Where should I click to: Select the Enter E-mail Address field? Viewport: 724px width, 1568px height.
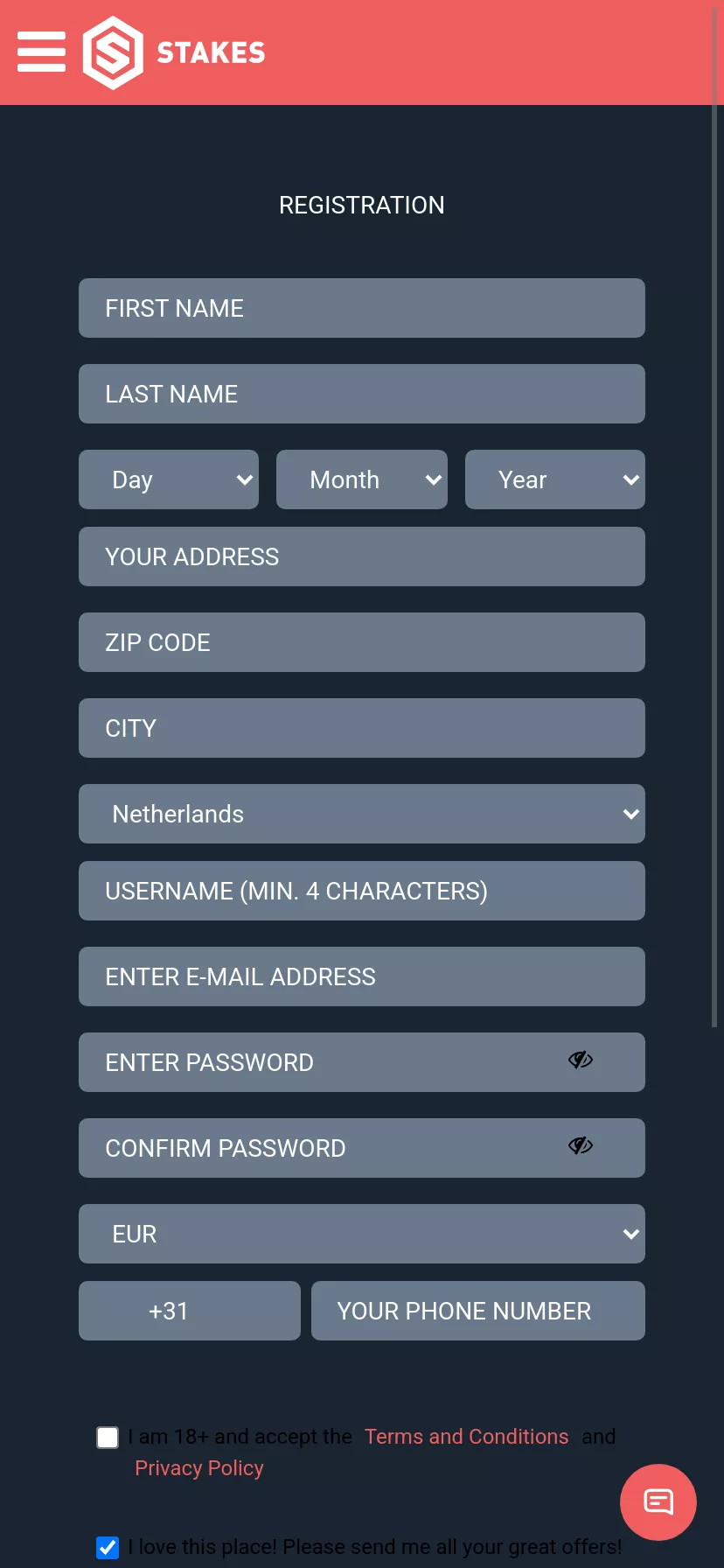pyautogui.click(x=362, y=976)
